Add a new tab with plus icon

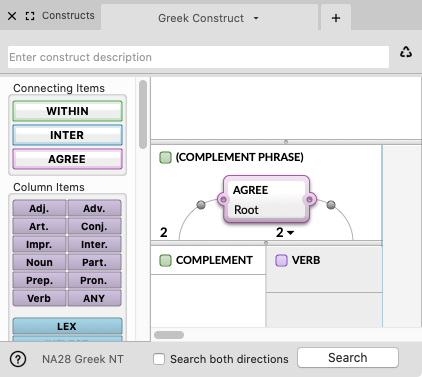pos(336,18)
